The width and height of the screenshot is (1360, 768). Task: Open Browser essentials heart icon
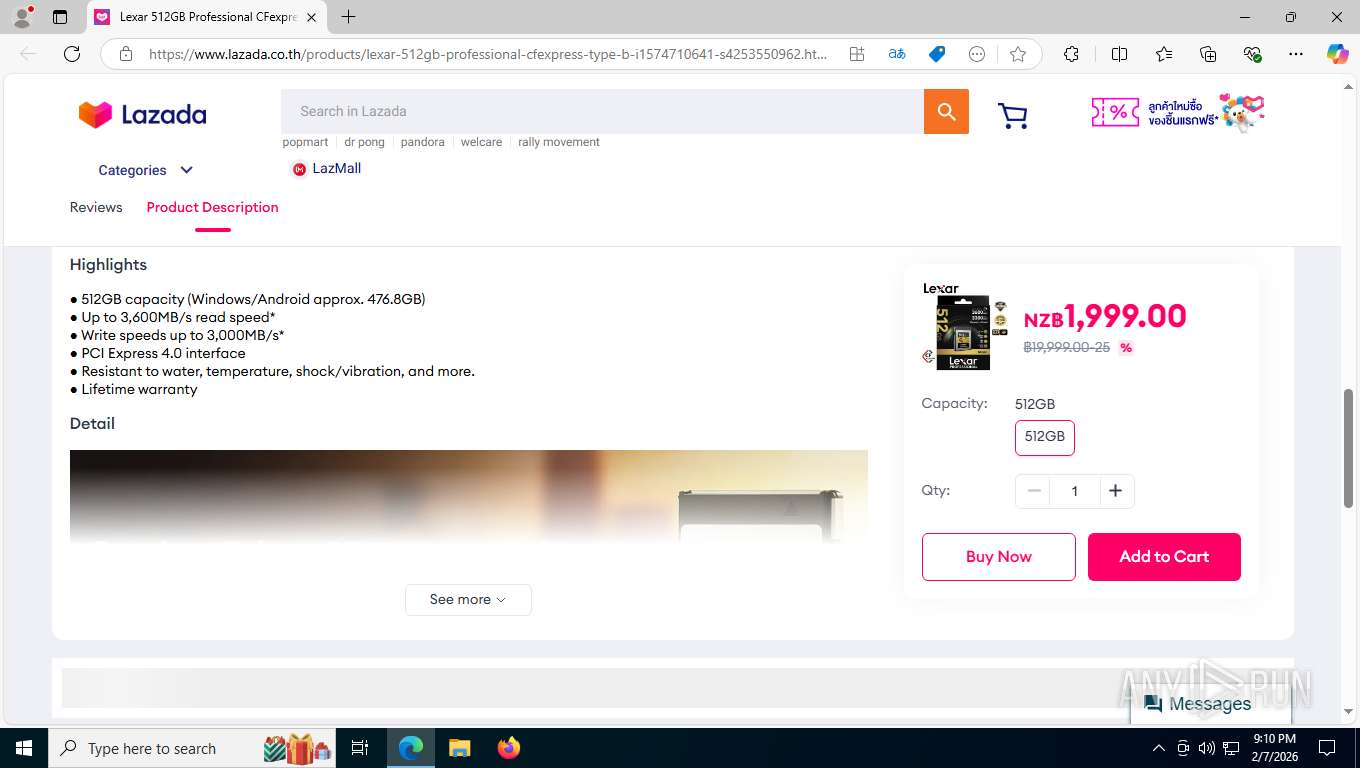[1252, 54]
